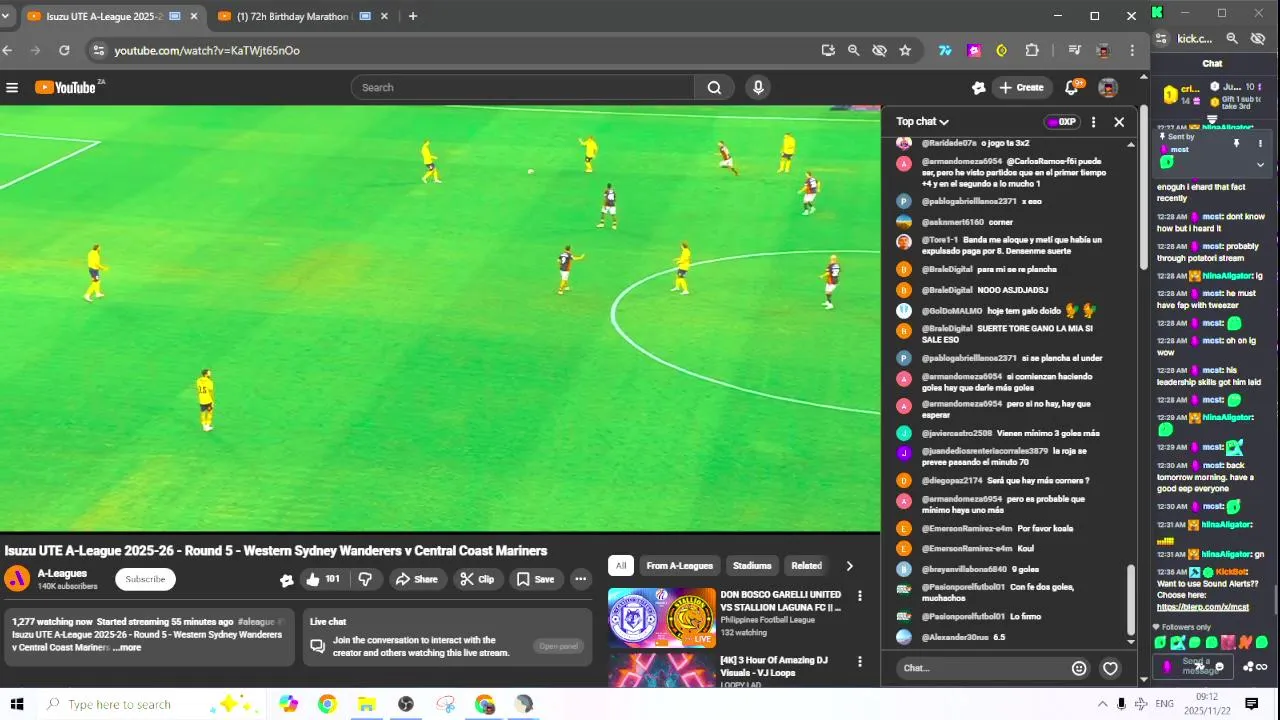1280x720 pixels.
Task: Open the 7TV browser extension
Action: (x=944, y=50)
